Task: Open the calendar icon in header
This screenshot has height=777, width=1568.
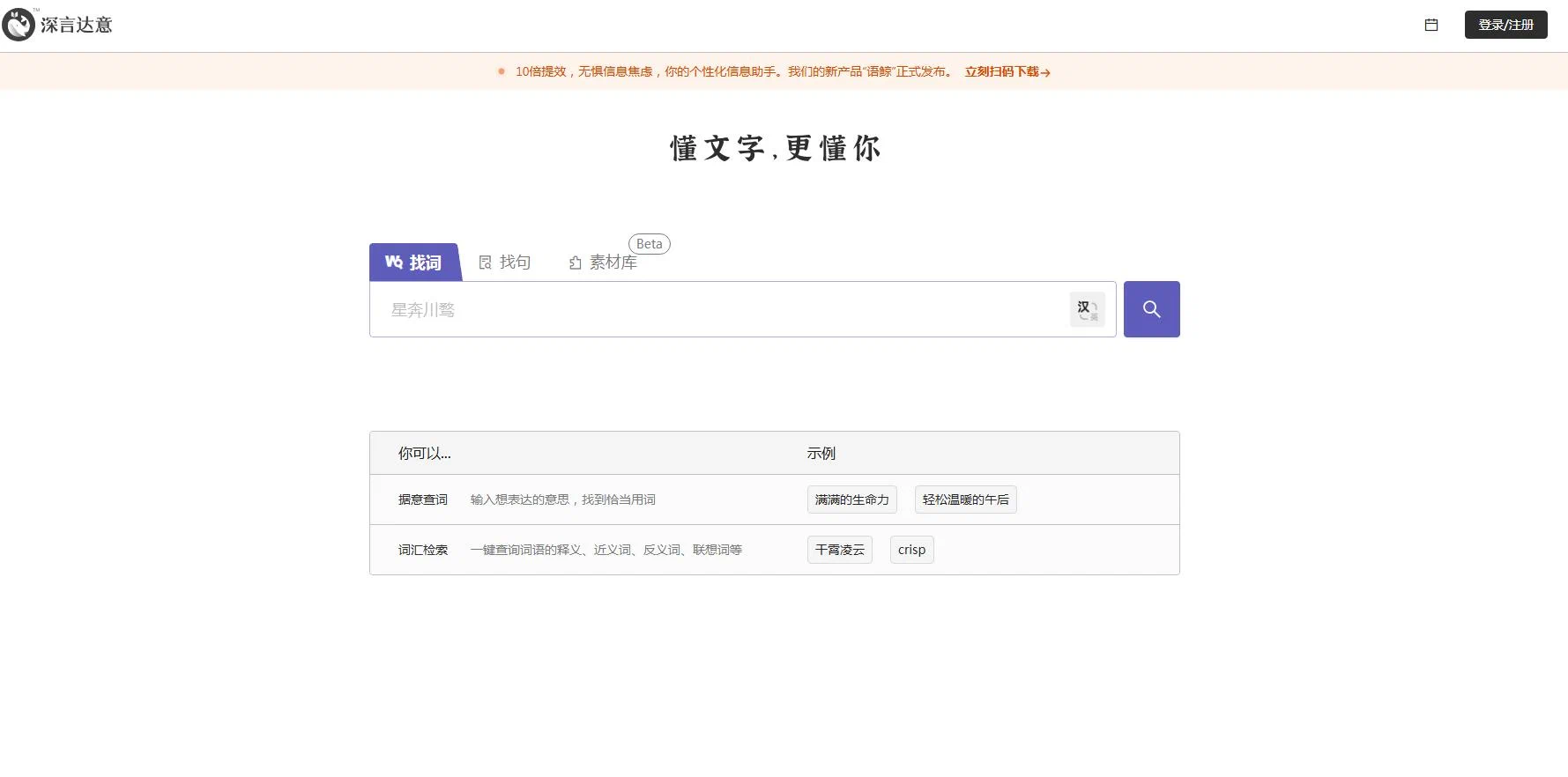Action: [1431, 25]
